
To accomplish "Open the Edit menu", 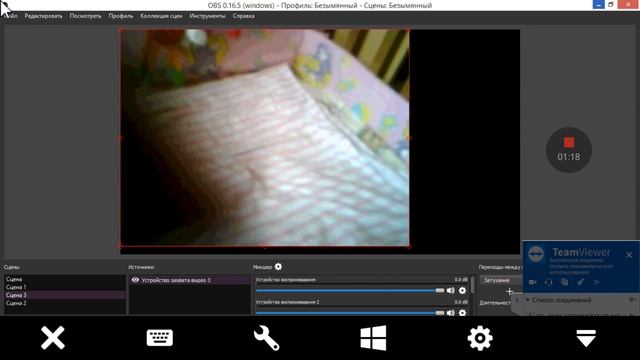I will 43,16.
